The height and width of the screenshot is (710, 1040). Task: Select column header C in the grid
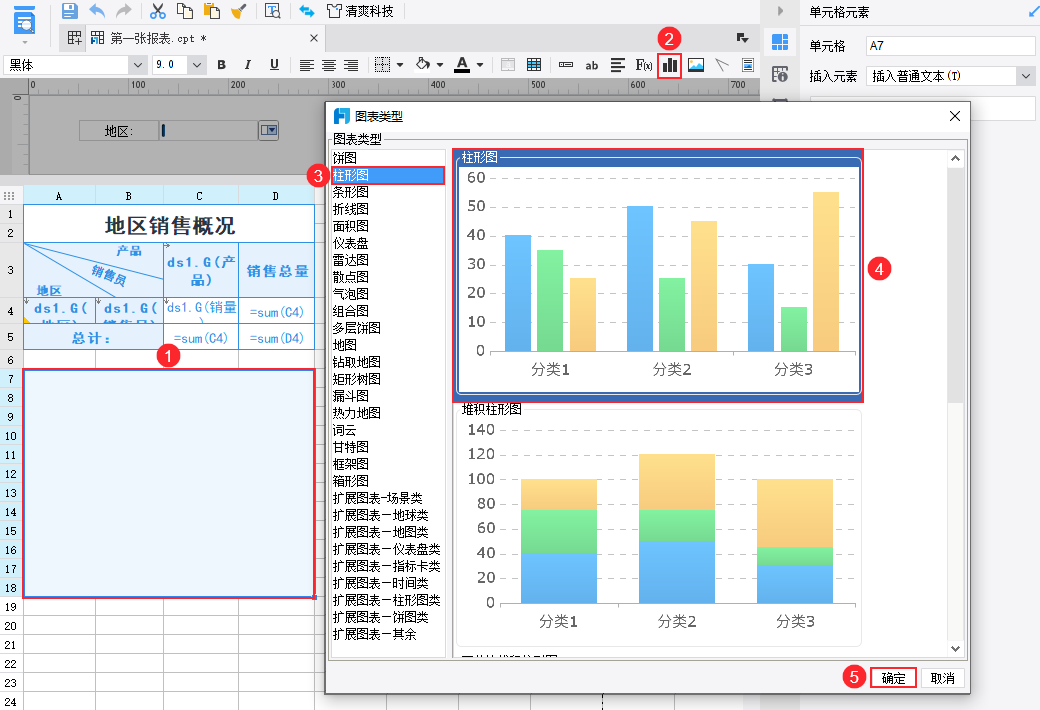[200, 196]
